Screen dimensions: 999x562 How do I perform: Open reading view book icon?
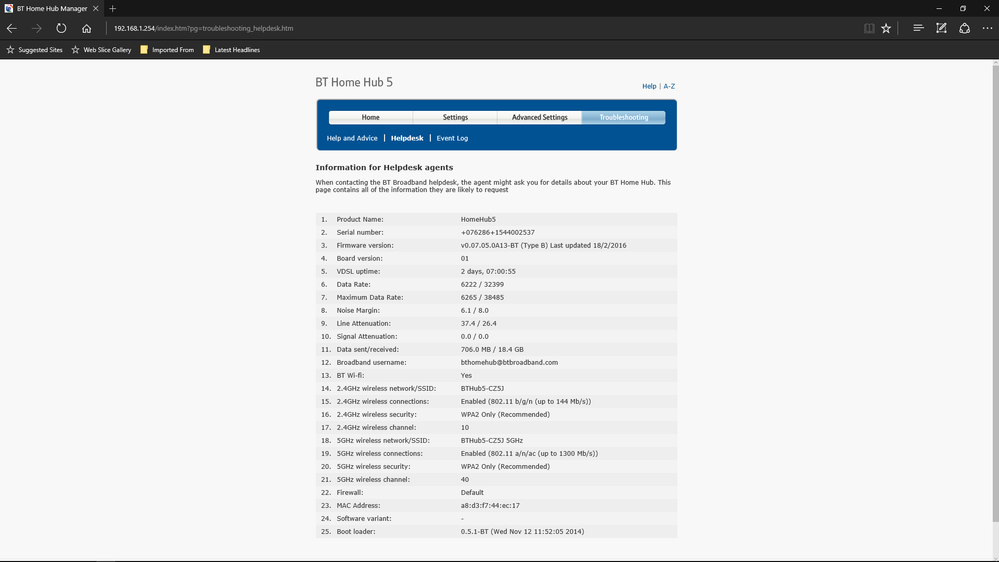869,28
